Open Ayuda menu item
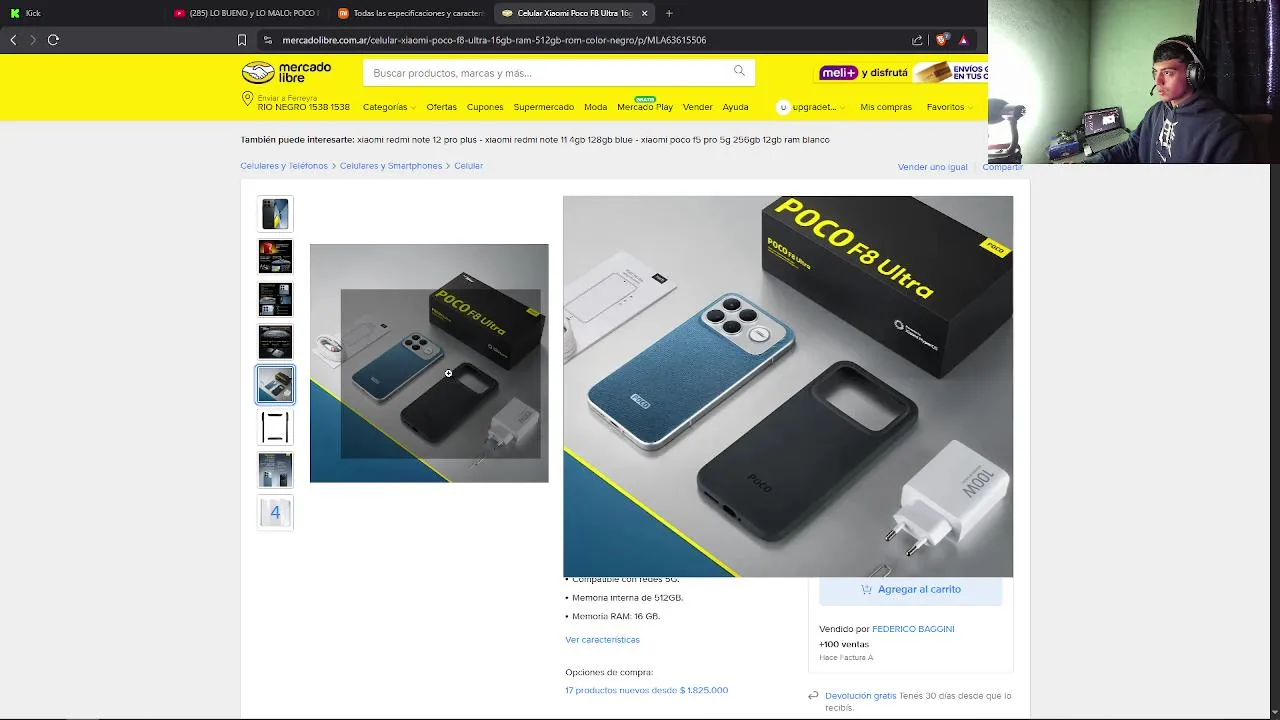The image size is (1280, 720). click(x=735, y=107)
